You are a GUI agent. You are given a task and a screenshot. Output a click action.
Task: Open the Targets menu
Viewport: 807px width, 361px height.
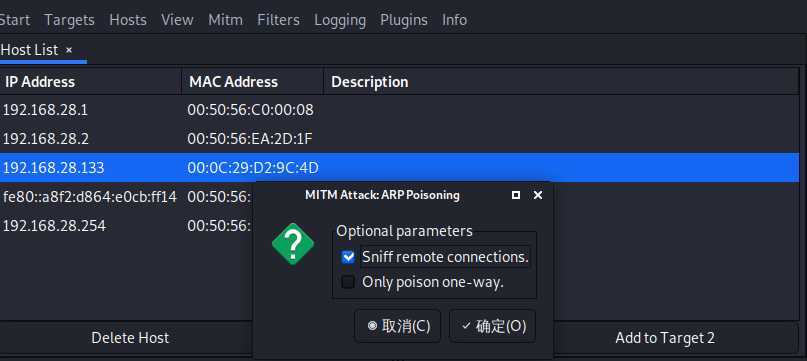coord(69,20)
